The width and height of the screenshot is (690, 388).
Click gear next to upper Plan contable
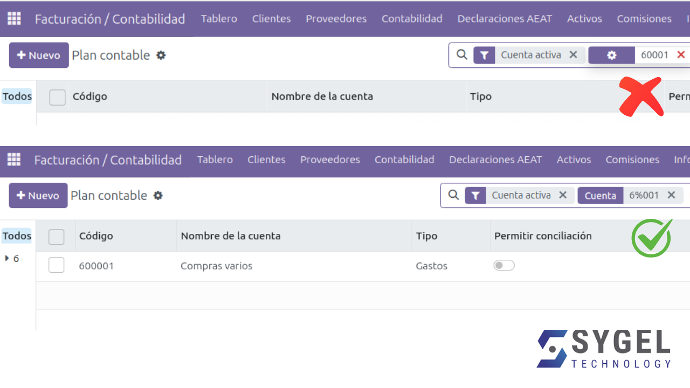[161, 55]
